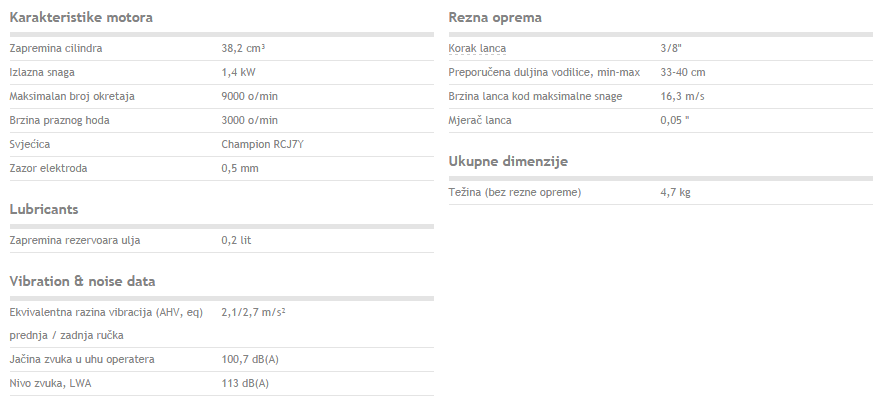
Task: Select the Champion RCJ7Y spark plug value
Action: point(262,144)
